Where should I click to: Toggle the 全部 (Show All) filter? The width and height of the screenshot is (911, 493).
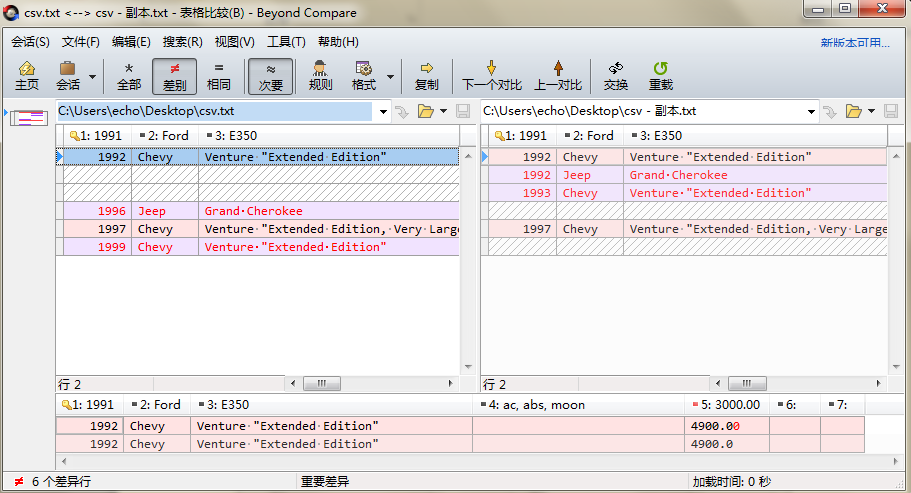point(129,75)
